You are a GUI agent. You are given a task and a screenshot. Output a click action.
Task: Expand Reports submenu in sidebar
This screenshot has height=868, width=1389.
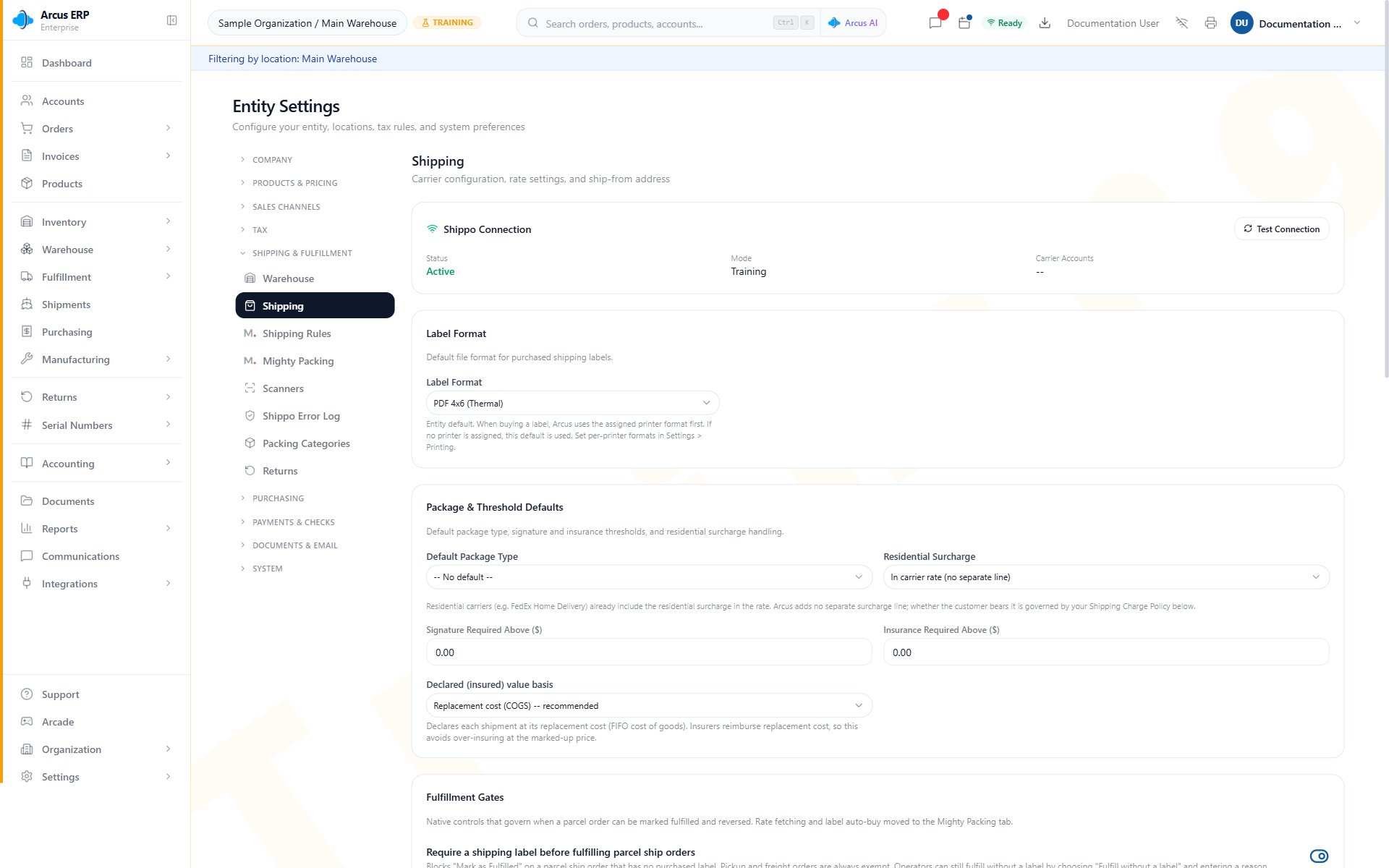click(x=168, y=529)
